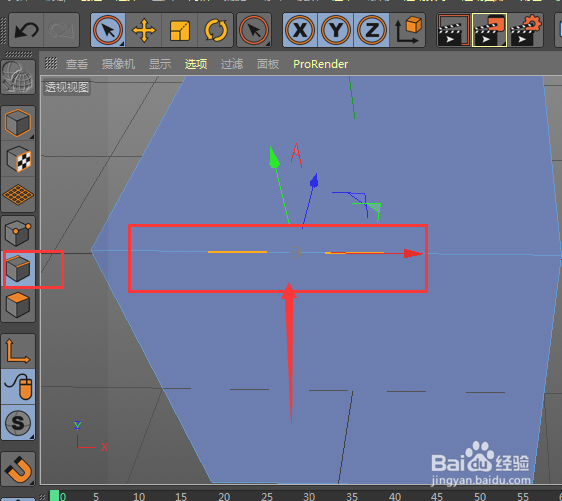Screen dimensions: 562x501
Task: Click the red X axis arrow handle
Action: tap(413, 253)
